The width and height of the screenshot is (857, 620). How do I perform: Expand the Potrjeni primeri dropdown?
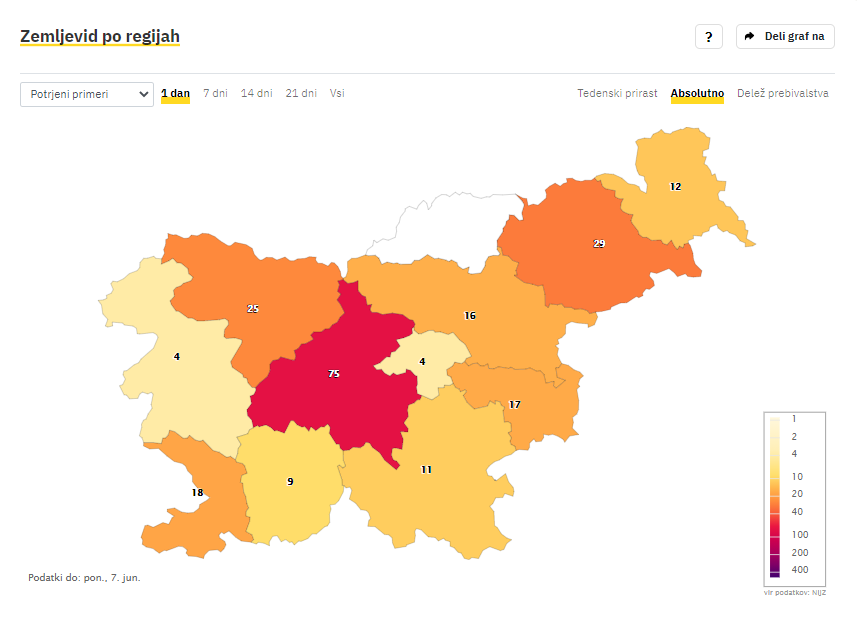pyautogui.click(x=87, y=94)
